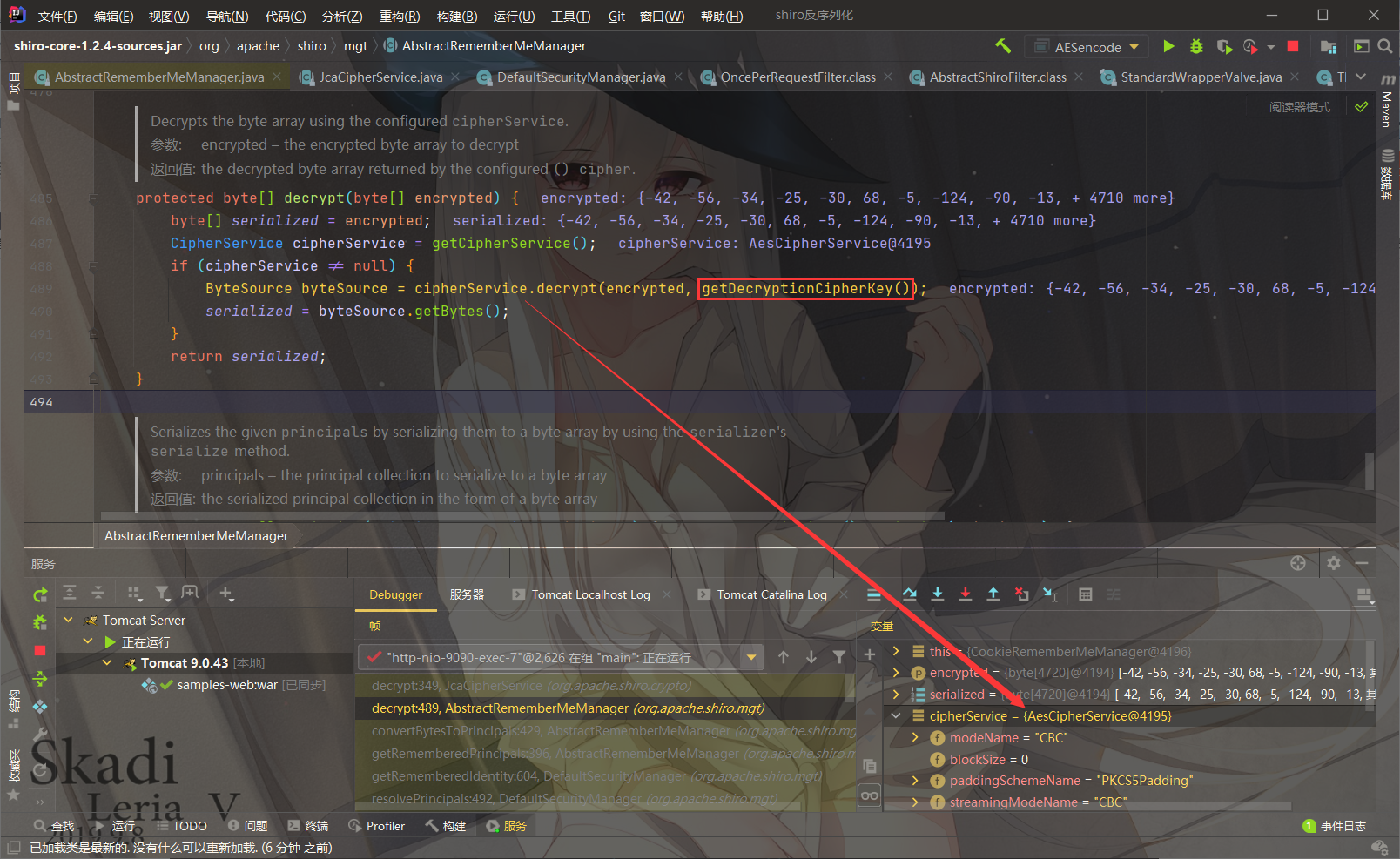The width and height of the screenshot is (1400, 859).
Task: Expand the 'this' variable node
Action: tap(896, 651)
